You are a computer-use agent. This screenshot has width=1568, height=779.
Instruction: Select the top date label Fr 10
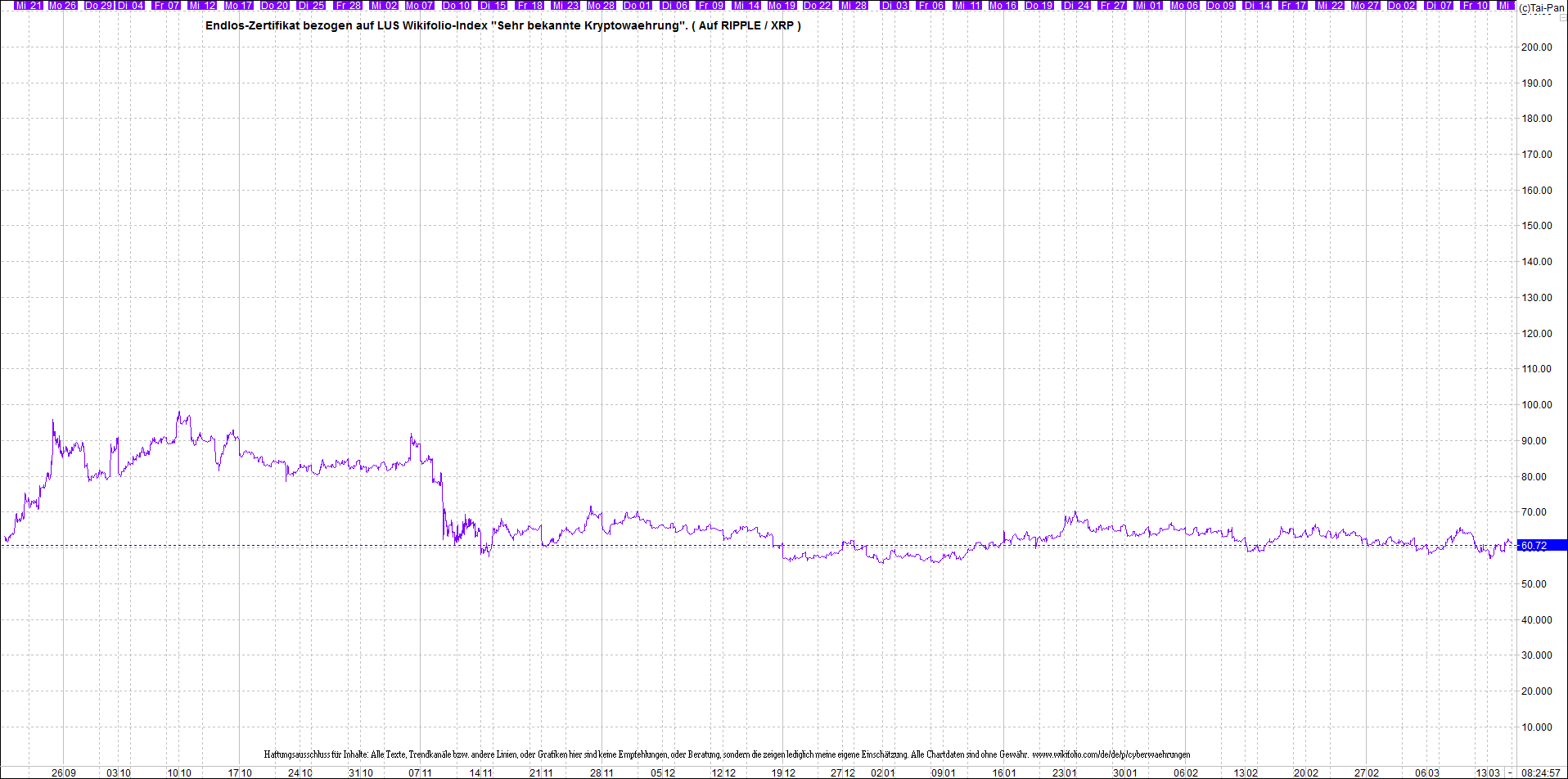1476,5
